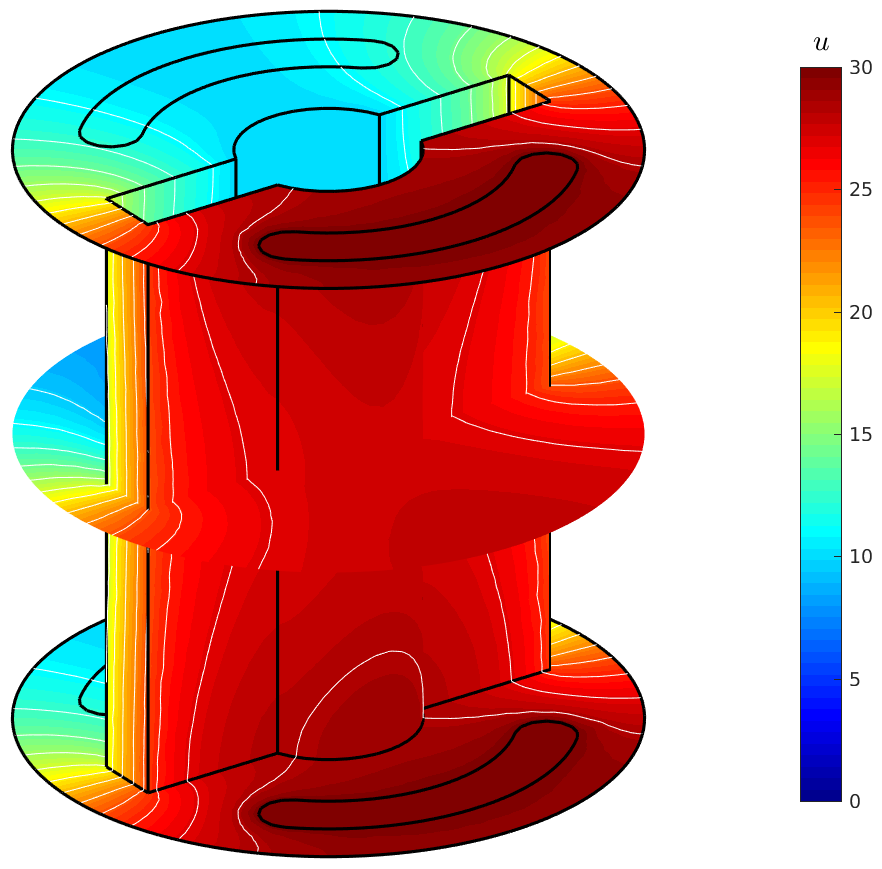Click the colorbar tick label 15
Image resolution: width=882 pixels, height=869 pixels.
861,434
